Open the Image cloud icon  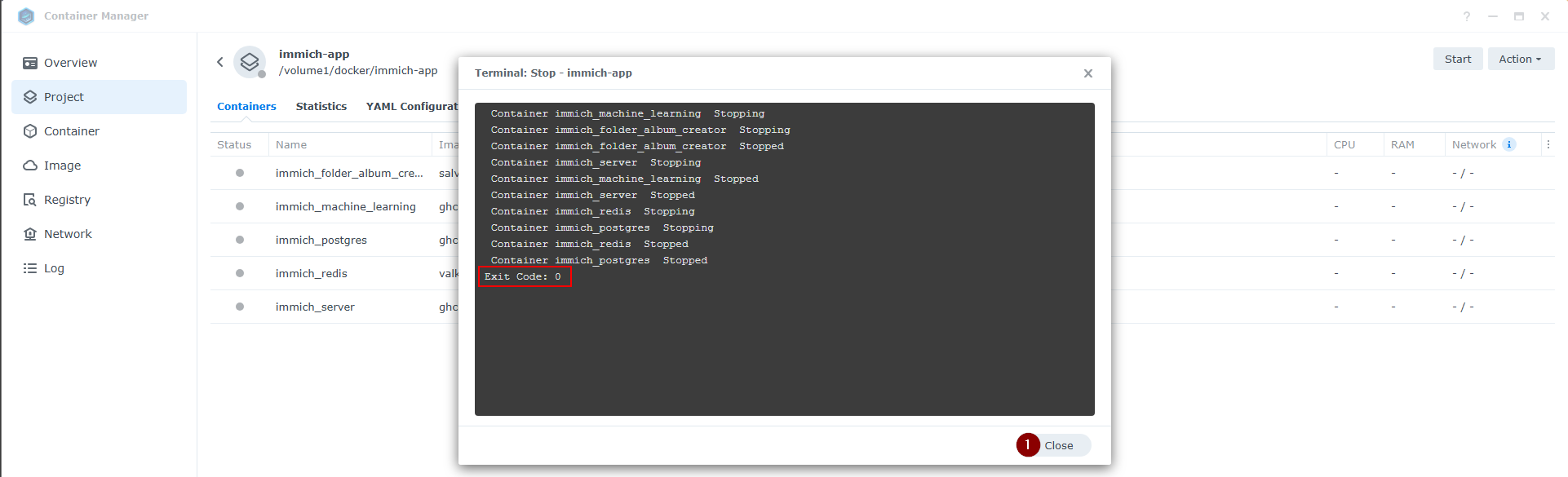(30, 166)
